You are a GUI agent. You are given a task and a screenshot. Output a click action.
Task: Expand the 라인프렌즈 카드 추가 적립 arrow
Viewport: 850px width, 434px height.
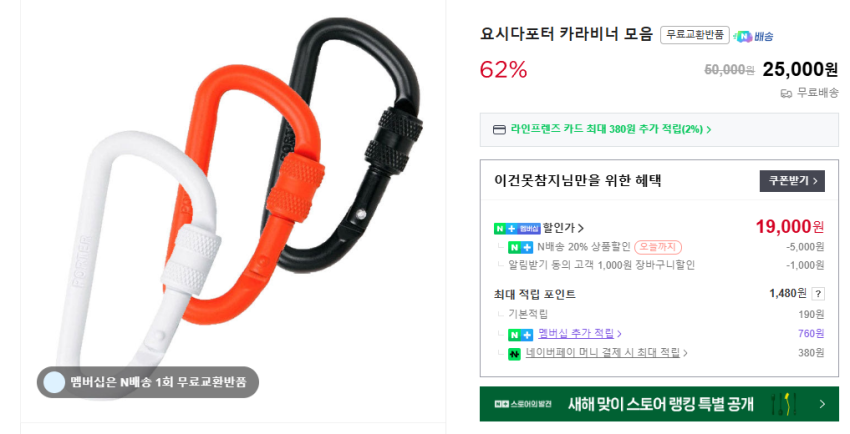click(709, 129)
